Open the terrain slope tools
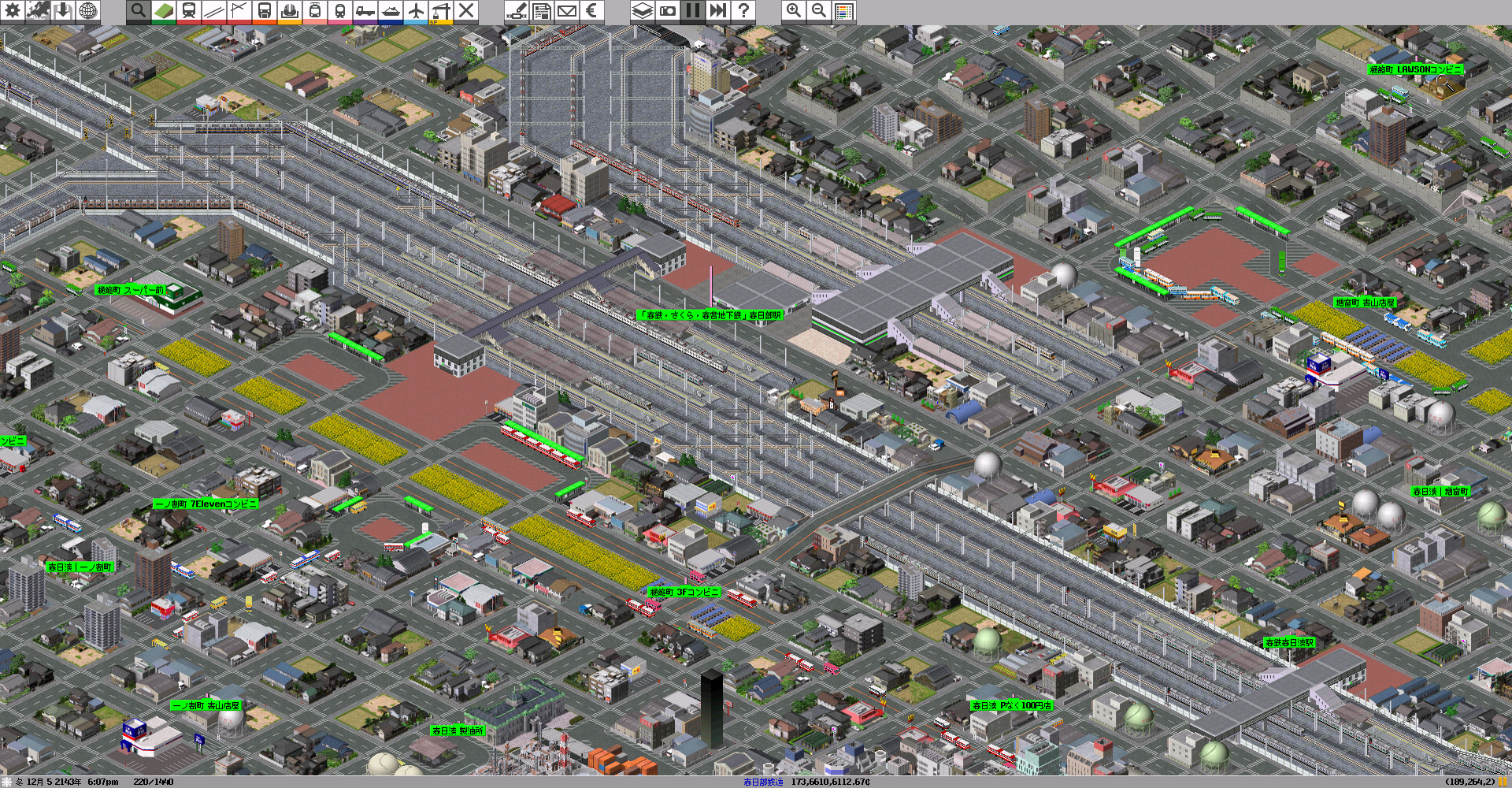This screenshot has width=1512, height=788. (164, 10)
